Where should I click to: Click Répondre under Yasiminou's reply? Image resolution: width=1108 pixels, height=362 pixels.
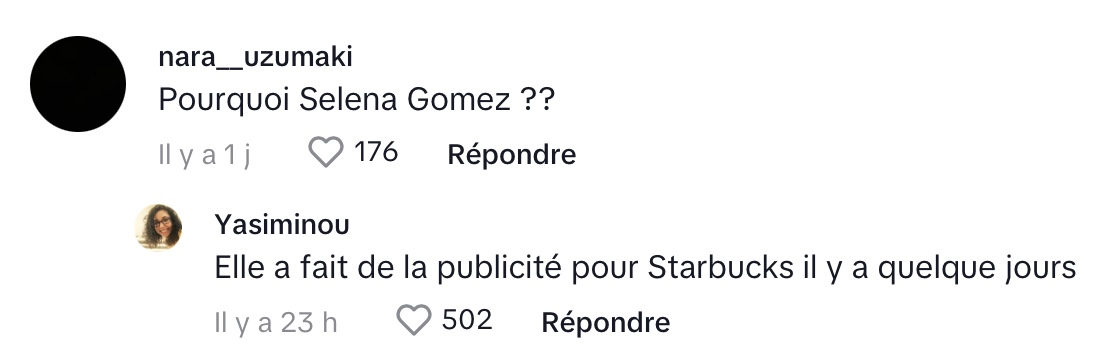point(606,322)
